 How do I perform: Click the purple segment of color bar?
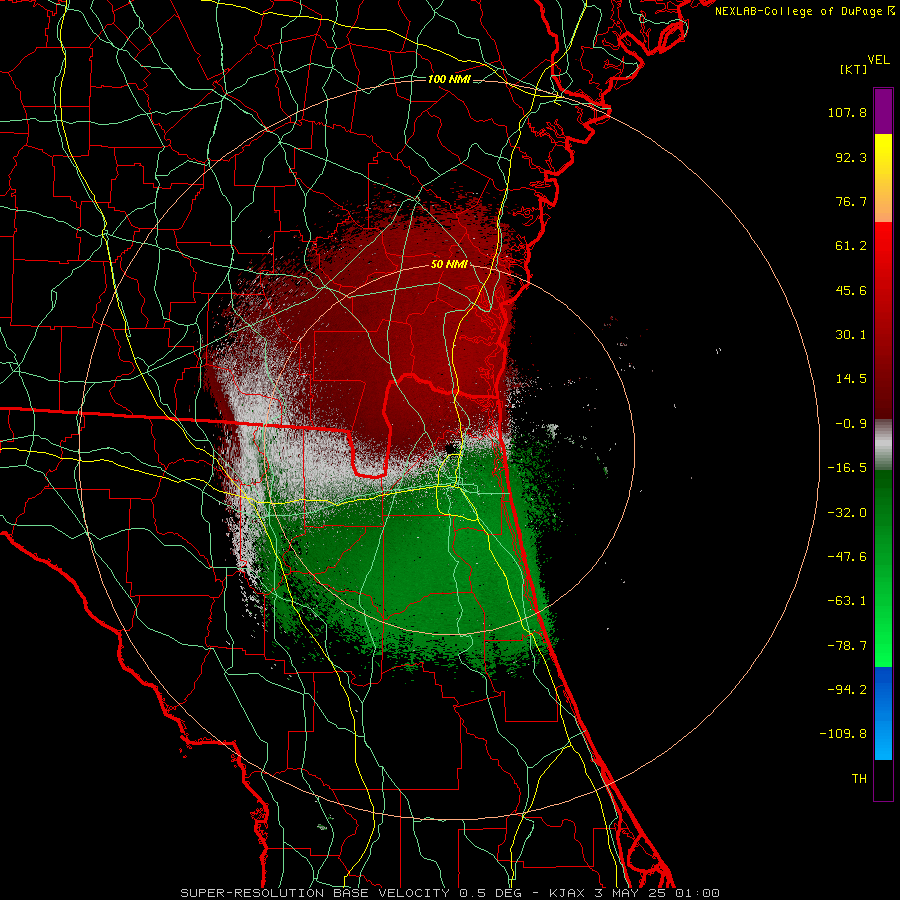click(x=883, y=111)
